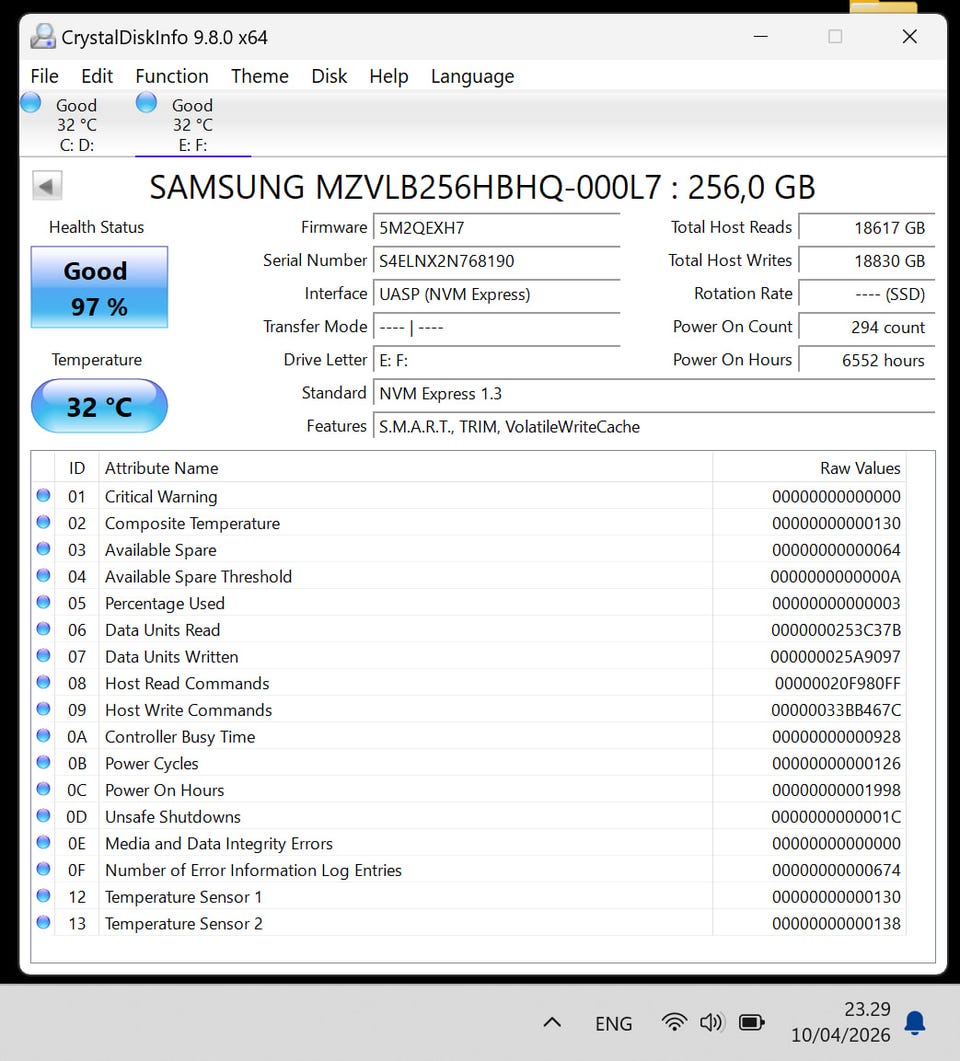Open the Edit menu
The width and height of the screenshot is (960, 1061).
coord(97,76)
